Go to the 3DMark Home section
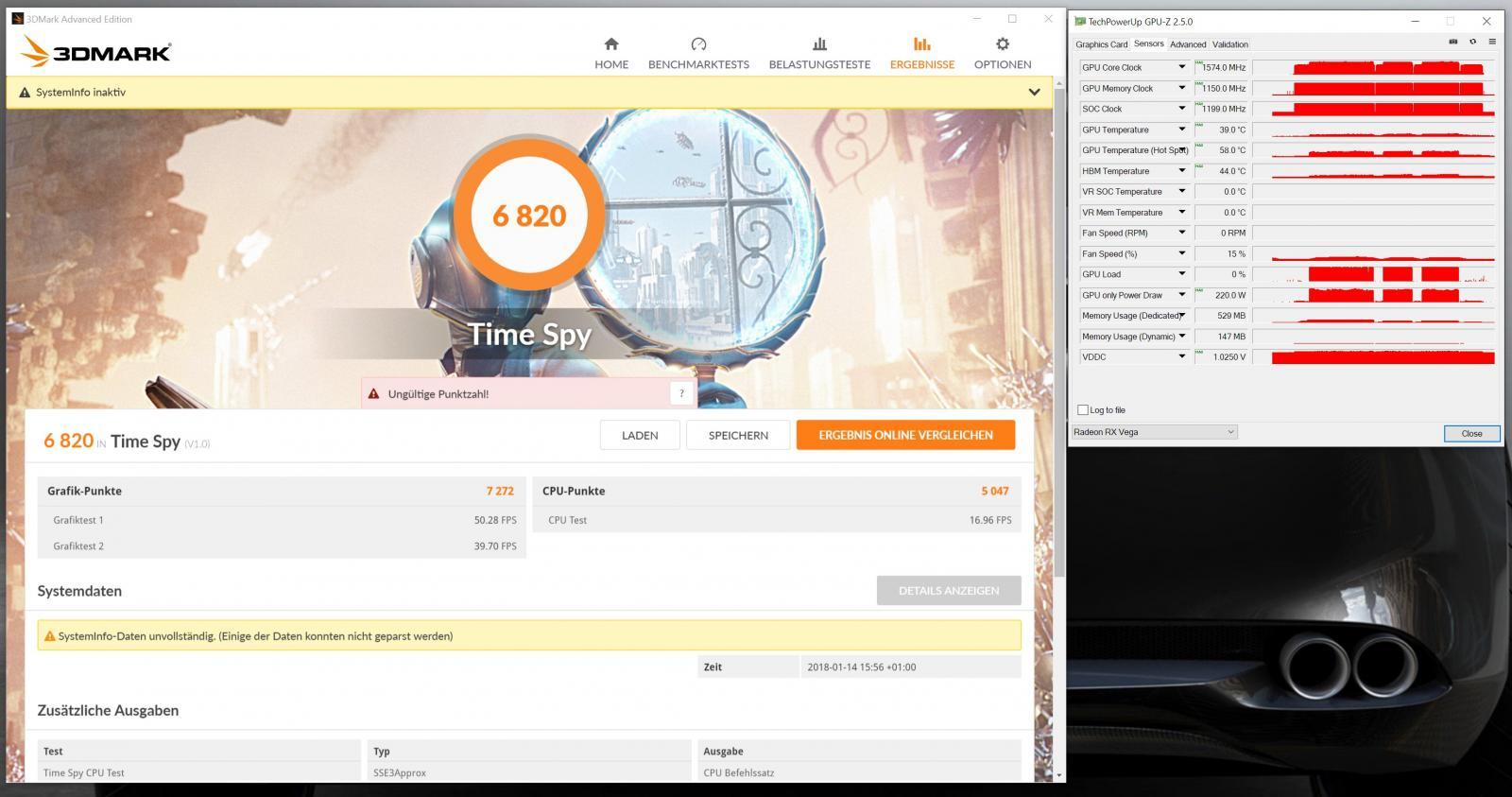The image size is (1512, 797). point(611,53)
